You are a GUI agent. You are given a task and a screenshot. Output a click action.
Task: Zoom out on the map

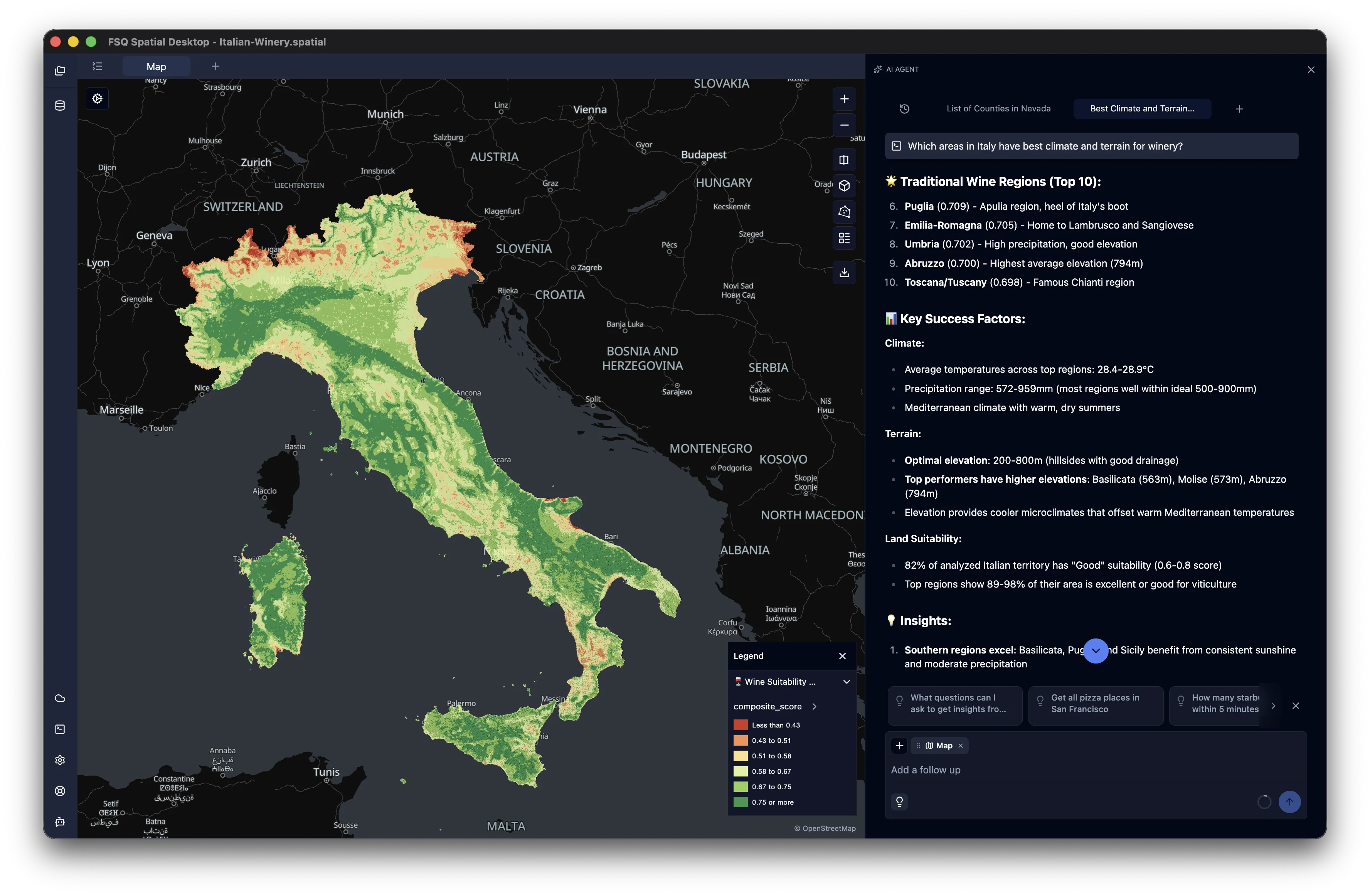pyautogui.click(x=844, y=125)
